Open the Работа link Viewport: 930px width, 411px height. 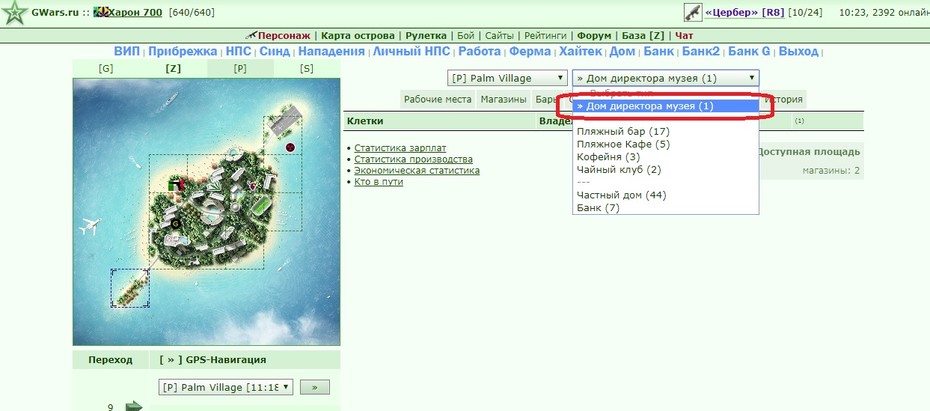click(x=479, y=52)
